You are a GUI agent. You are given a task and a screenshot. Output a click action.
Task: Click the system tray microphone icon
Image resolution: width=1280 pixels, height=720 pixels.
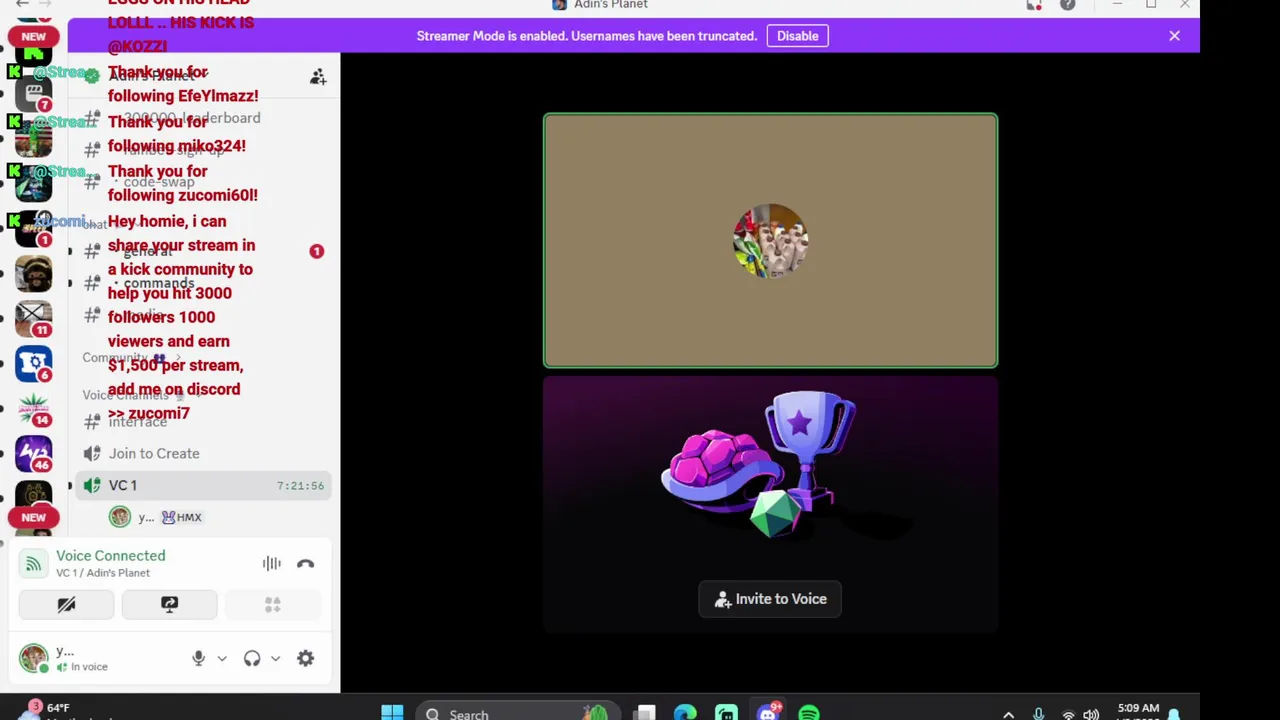coord(1038,714)
